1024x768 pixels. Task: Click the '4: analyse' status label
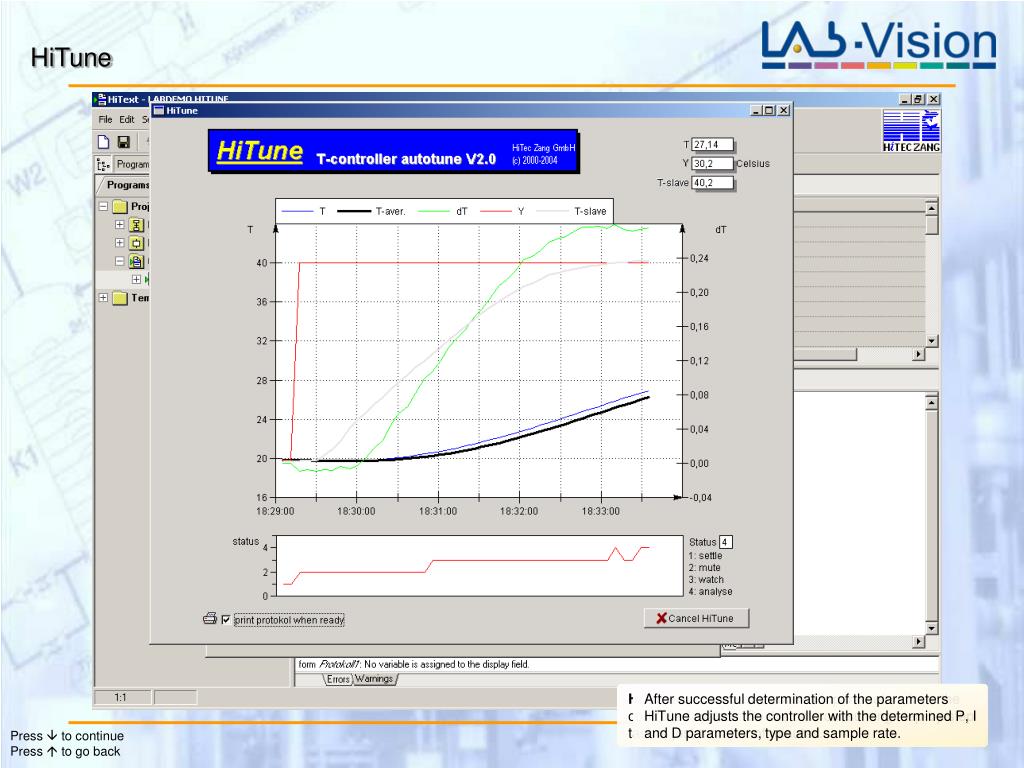tap(711, 591)
